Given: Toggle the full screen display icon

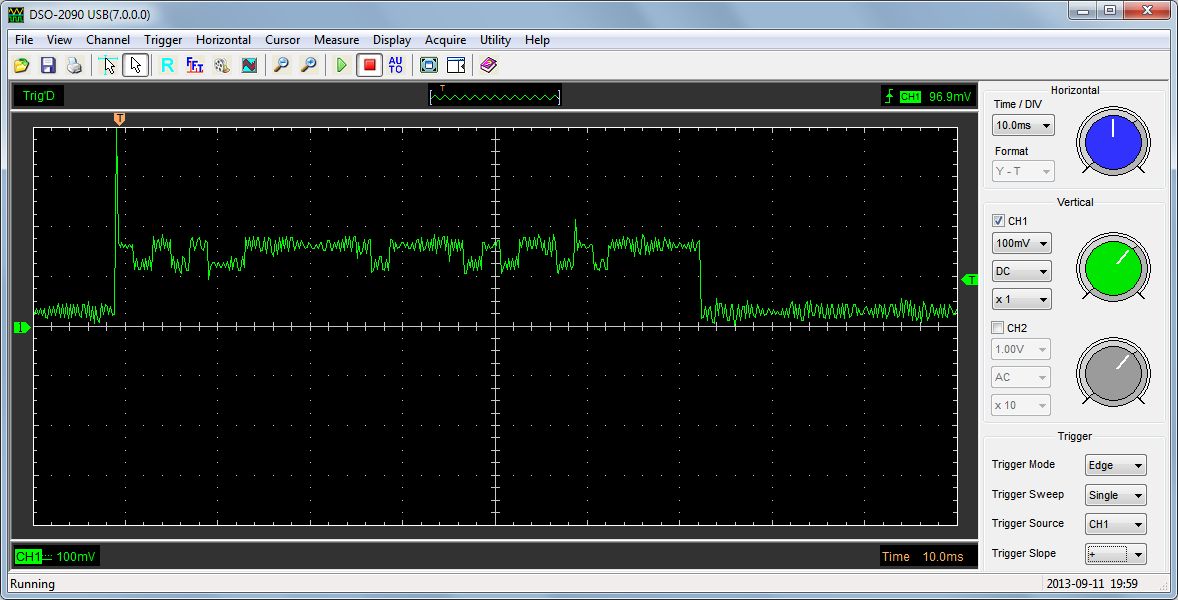Looking at the screenshot, I should [x=429, y=65].
